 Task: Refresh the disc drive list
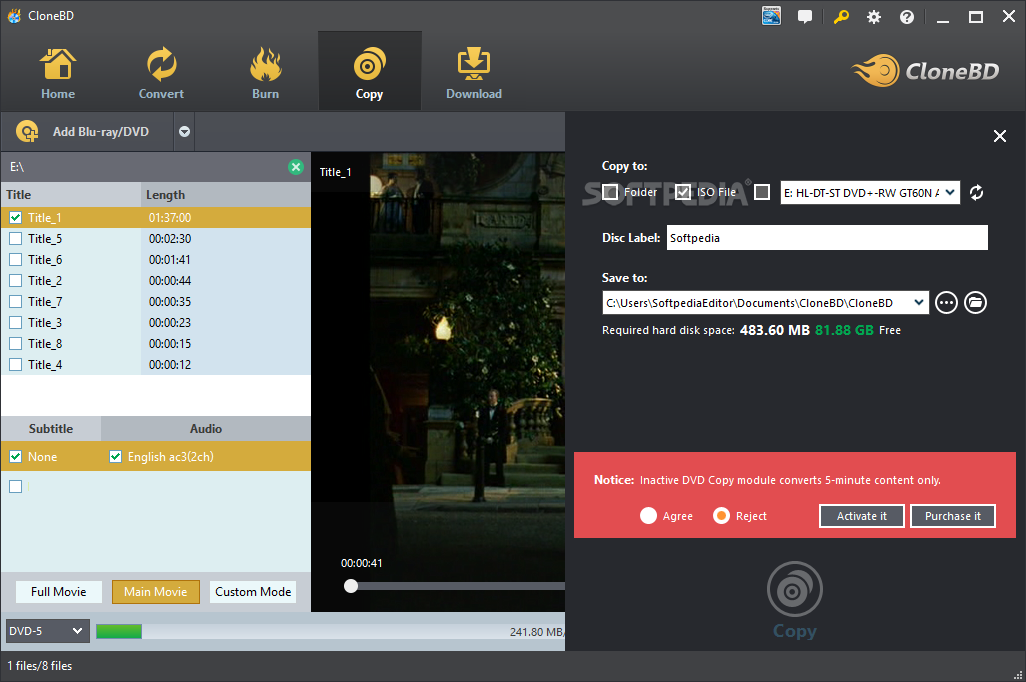pos(976,192)
